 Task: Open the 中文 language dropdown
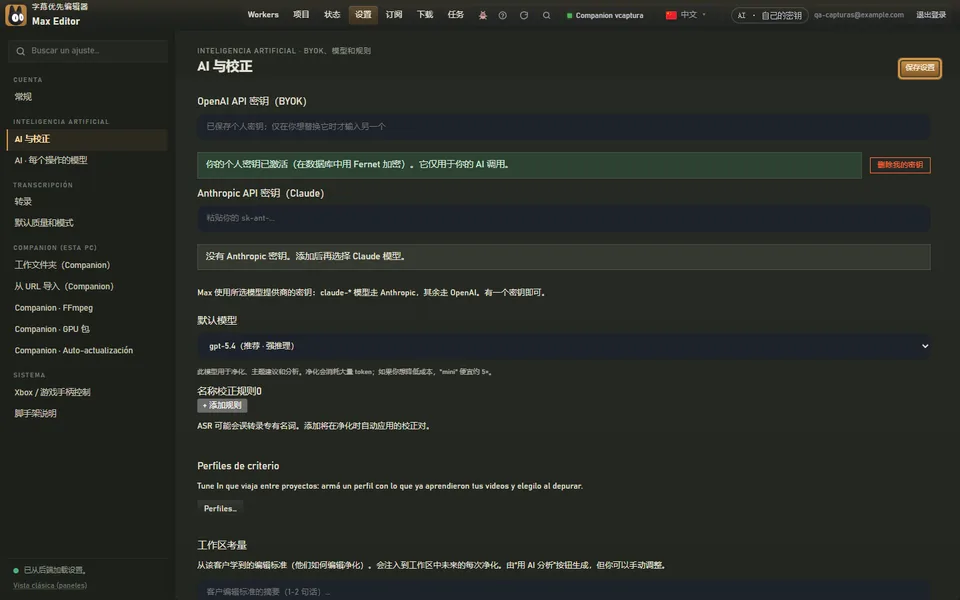(686, 15)
